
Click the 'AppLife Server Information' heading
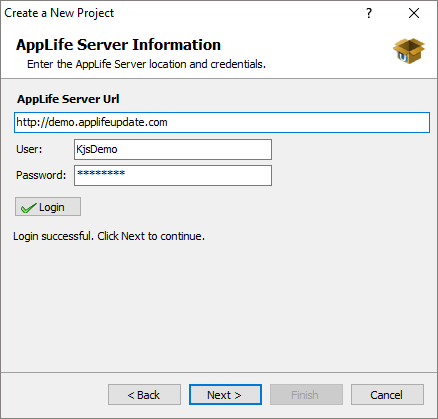click(118, 45)
